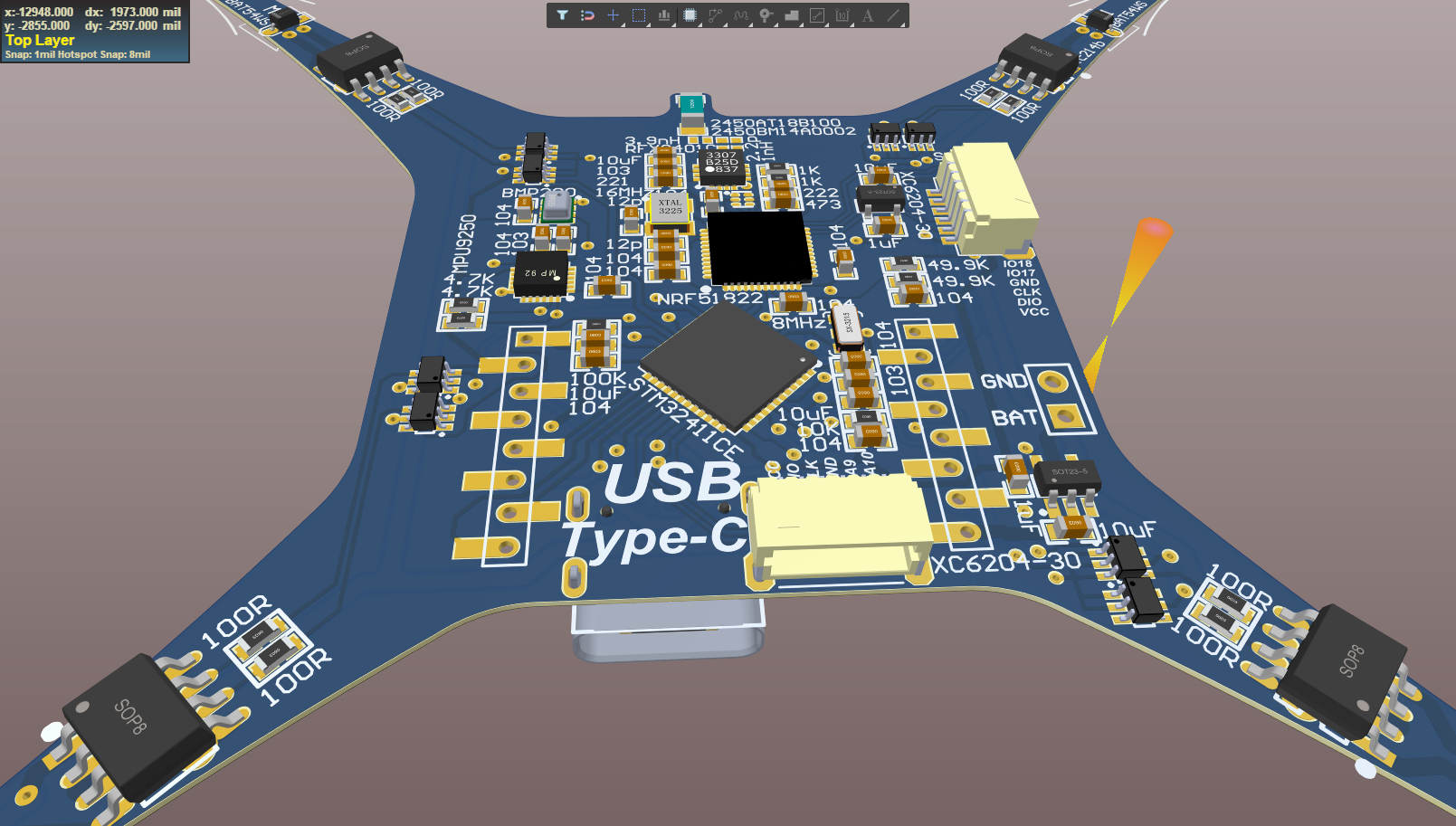Viewport: 1456px width, 826px height.
Task: Choose the place via tool
Action: 766,15
